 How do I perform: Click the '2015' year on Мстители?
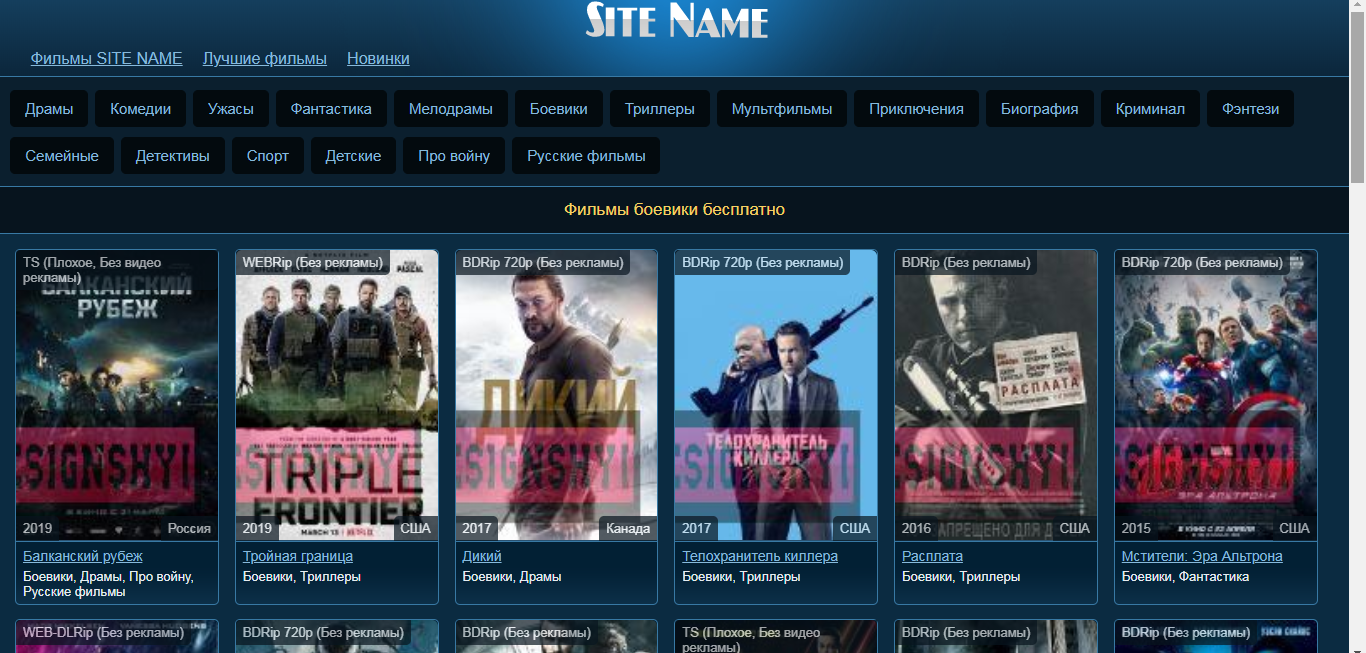[1136, 528]
